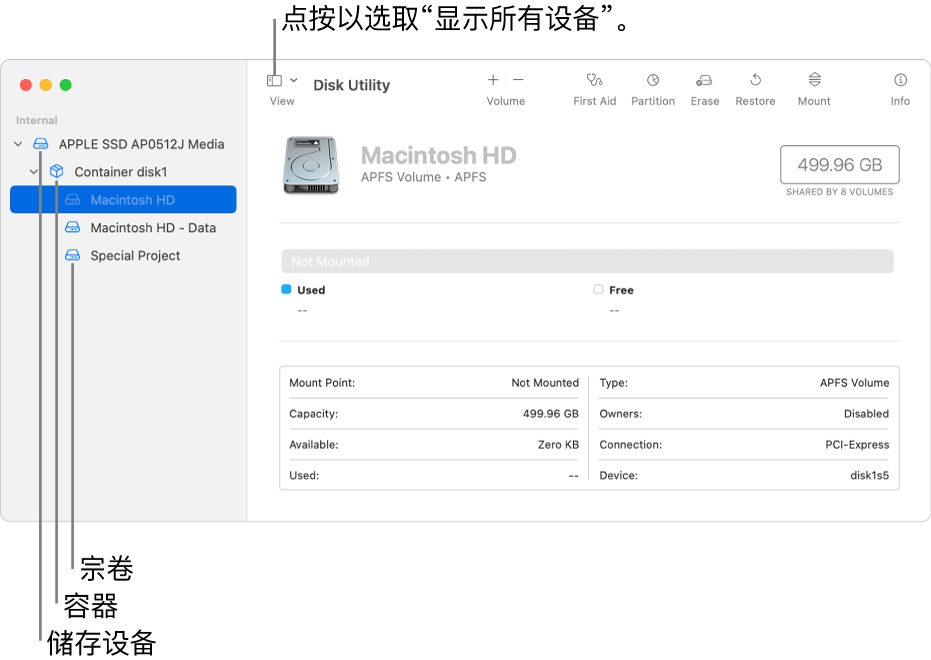Click the Disk Utility window title
931x660 pixels.
[x=352, y=85]
